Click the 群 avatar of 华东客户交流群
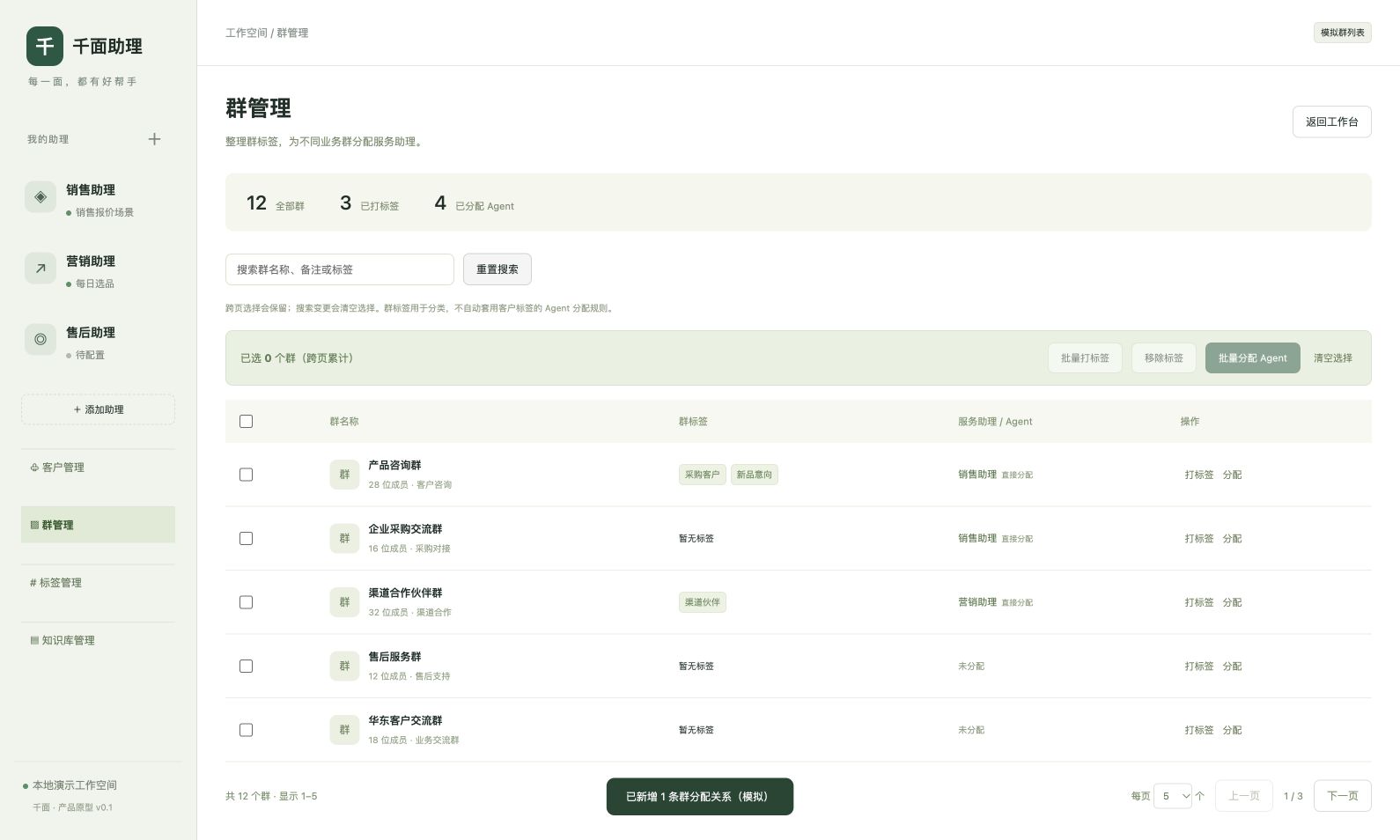The height and width of the screenshot is (840, 1400). point(344,730)
